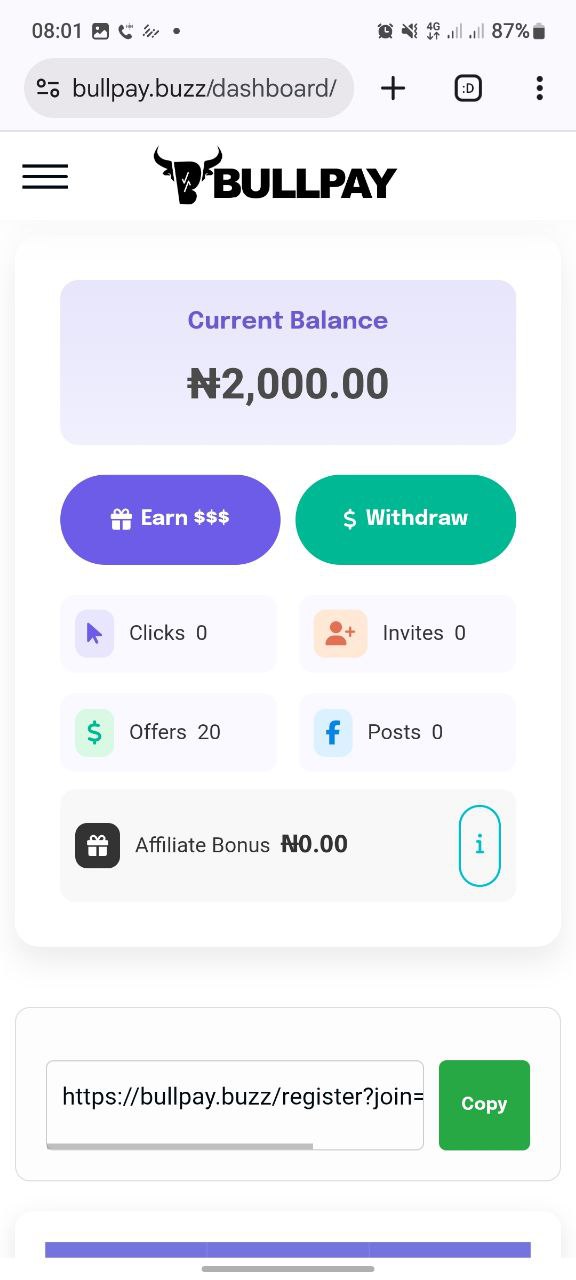Tap the Facebook Posts icon
576x1280 pixels.
(x=333, y=732)
